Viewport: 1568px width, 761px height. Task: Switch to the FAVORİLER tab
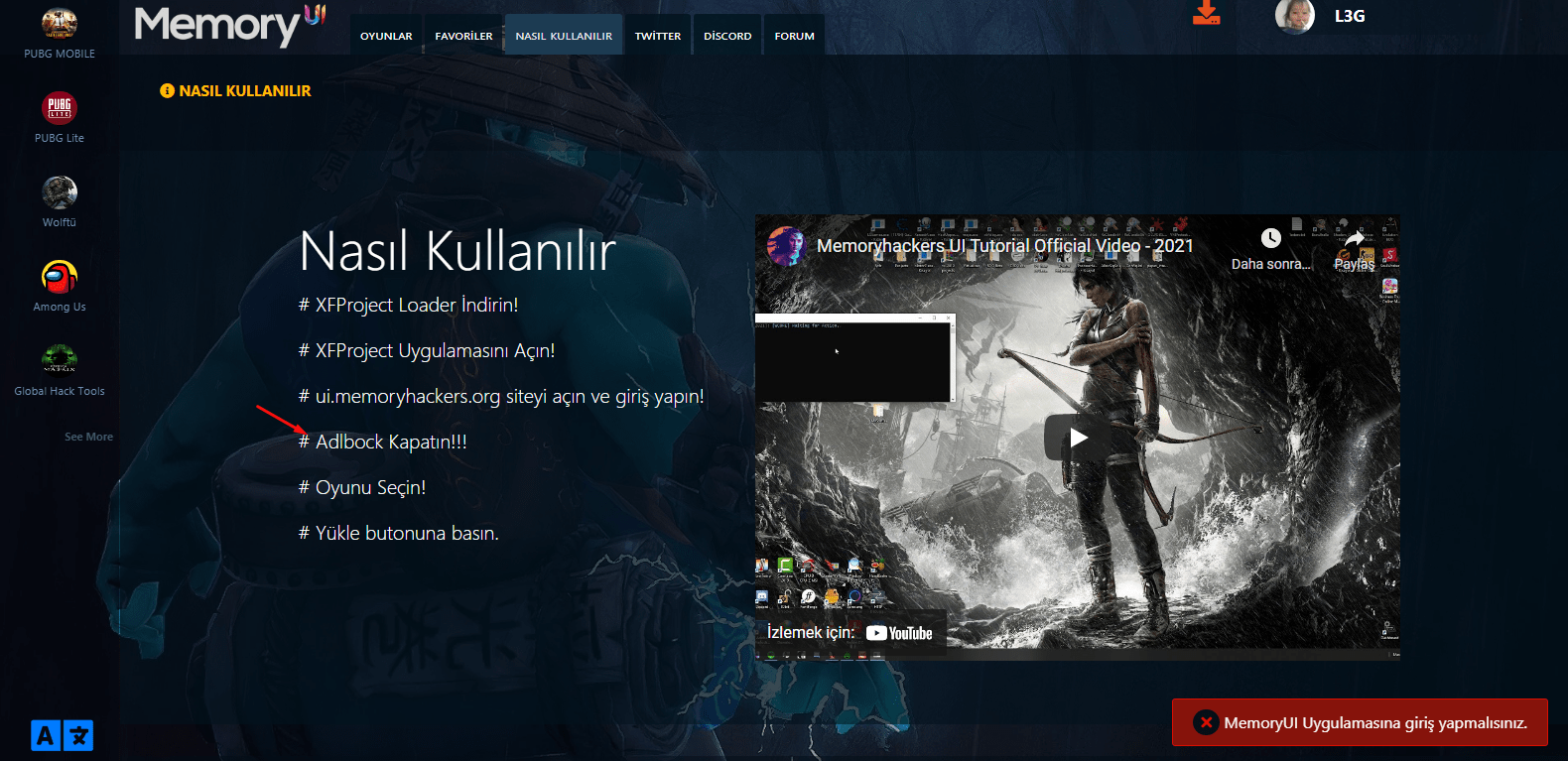pyautogui.click(x=463, y=36)
